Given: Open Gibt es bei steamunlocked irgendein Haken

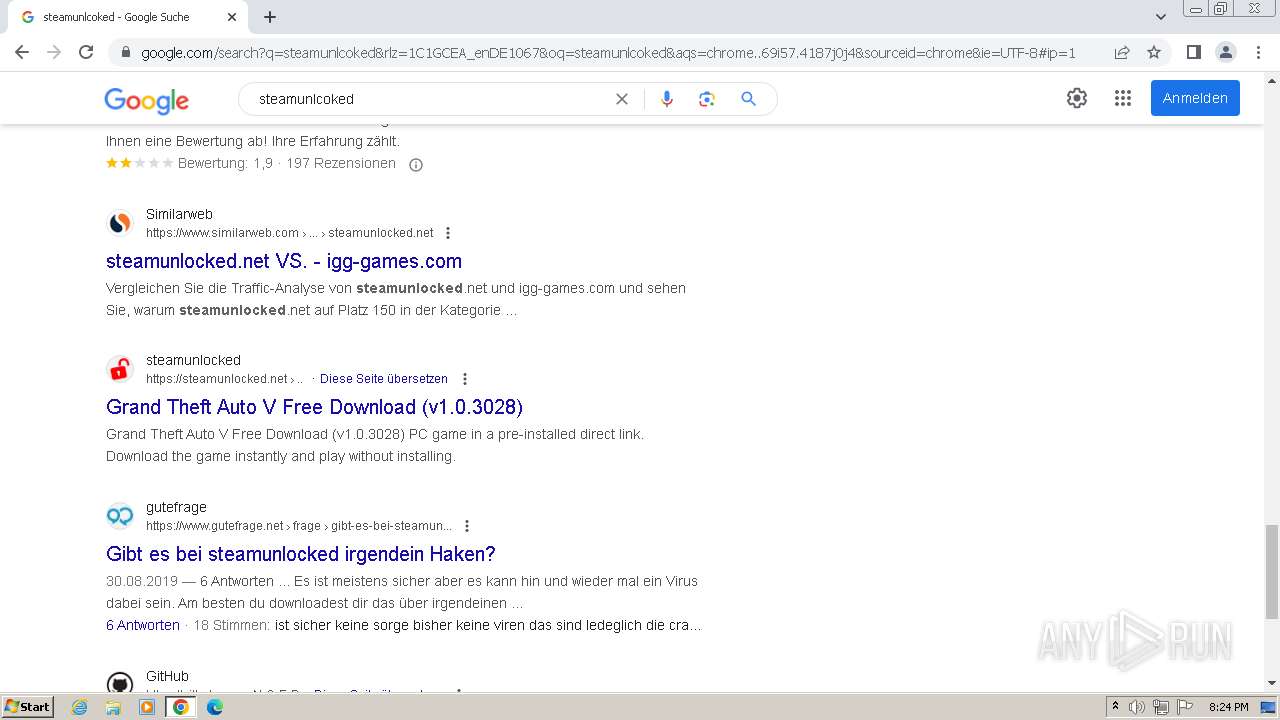Looking at the screenshot, I should (301, 554).
